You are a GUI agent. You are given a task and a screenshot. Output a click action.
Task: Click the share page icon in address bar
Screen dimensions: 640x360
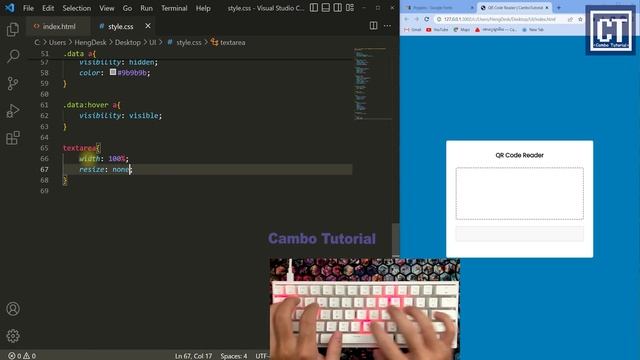[570, 19]
